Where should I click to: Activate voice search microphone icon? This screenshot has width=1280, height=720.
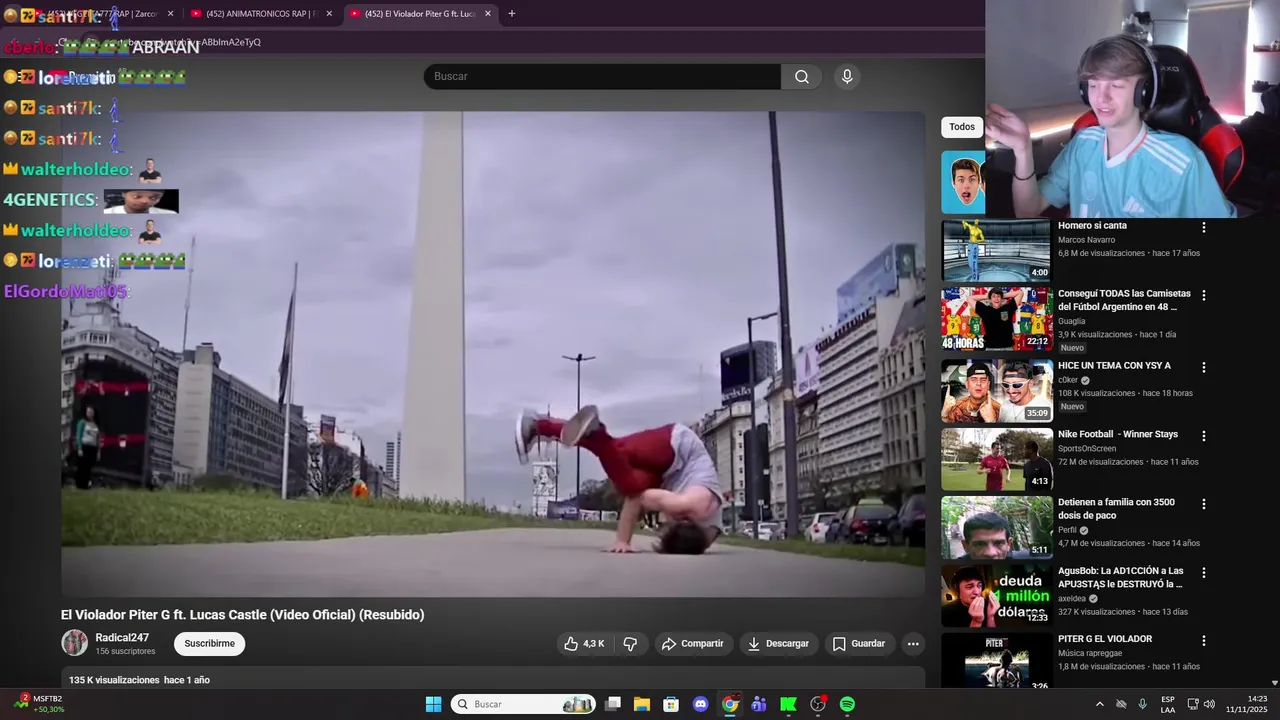[847, 77]
